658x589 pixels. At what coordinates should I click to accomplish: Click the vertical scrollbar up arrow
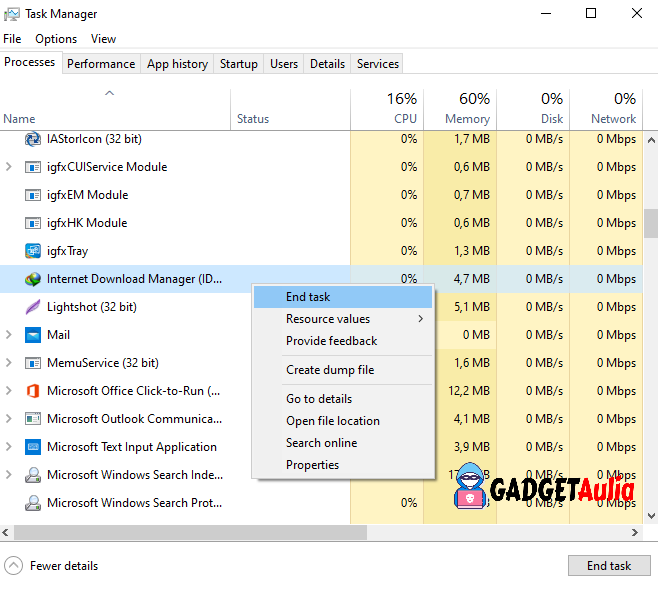click(x=651, y=140)
